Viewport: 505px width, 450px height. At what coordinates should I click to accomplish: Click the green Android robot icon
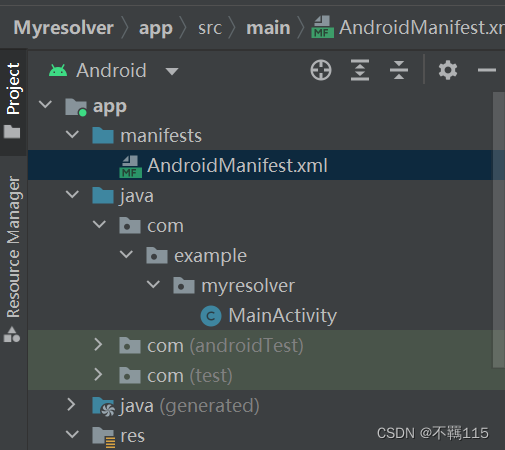point(58,70)
